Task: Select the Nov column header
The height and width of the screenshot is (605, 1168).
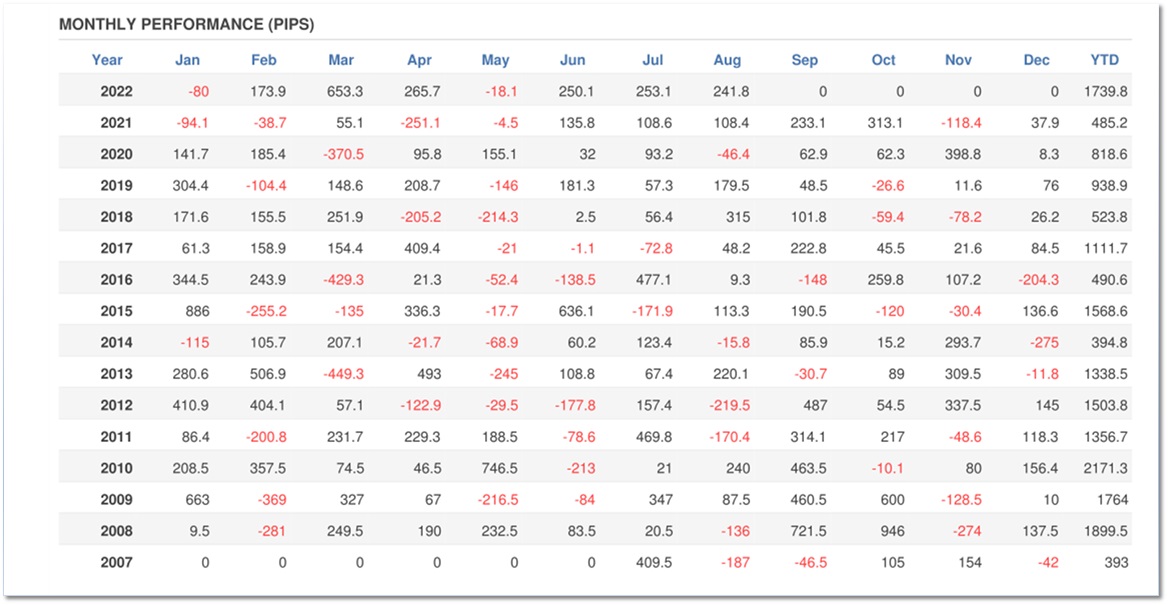Action: point(958,60)
